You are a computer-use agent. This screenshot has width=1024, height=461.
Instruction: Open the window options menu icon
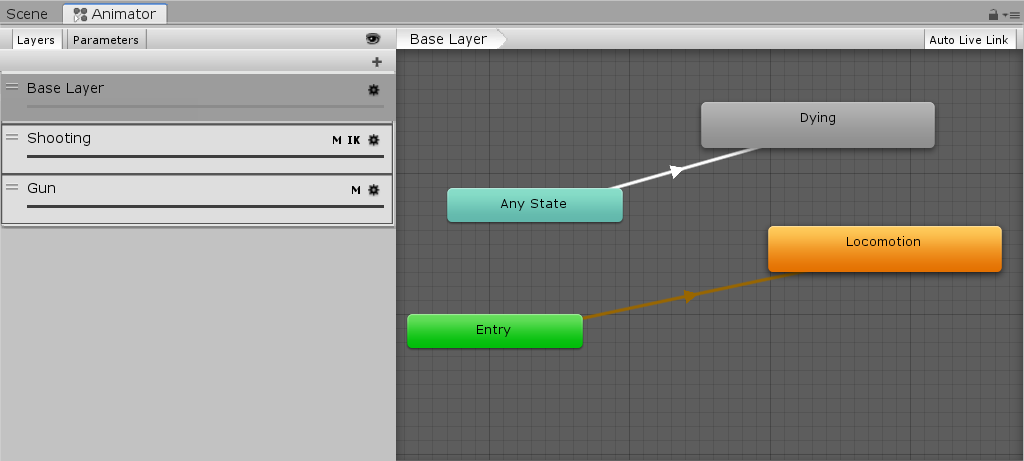tap(1012, 14)
